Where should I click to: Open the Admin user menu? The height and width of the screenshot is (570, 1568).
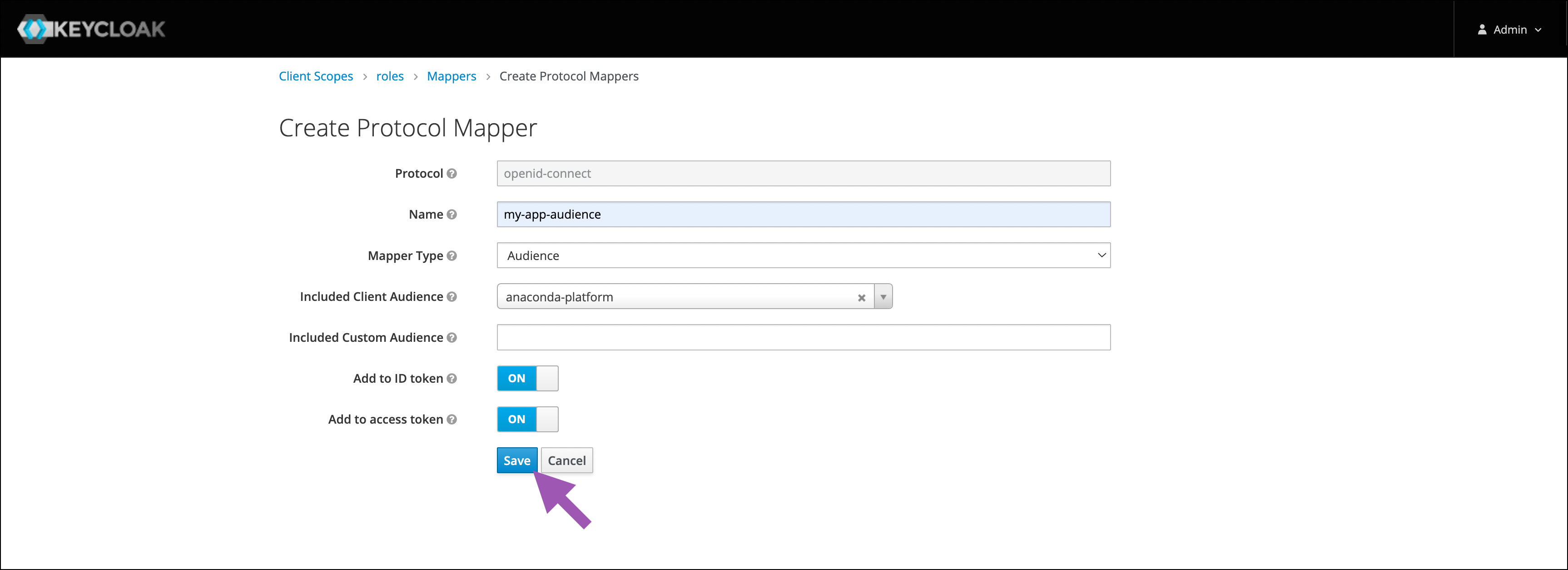tap(1509, 29)
